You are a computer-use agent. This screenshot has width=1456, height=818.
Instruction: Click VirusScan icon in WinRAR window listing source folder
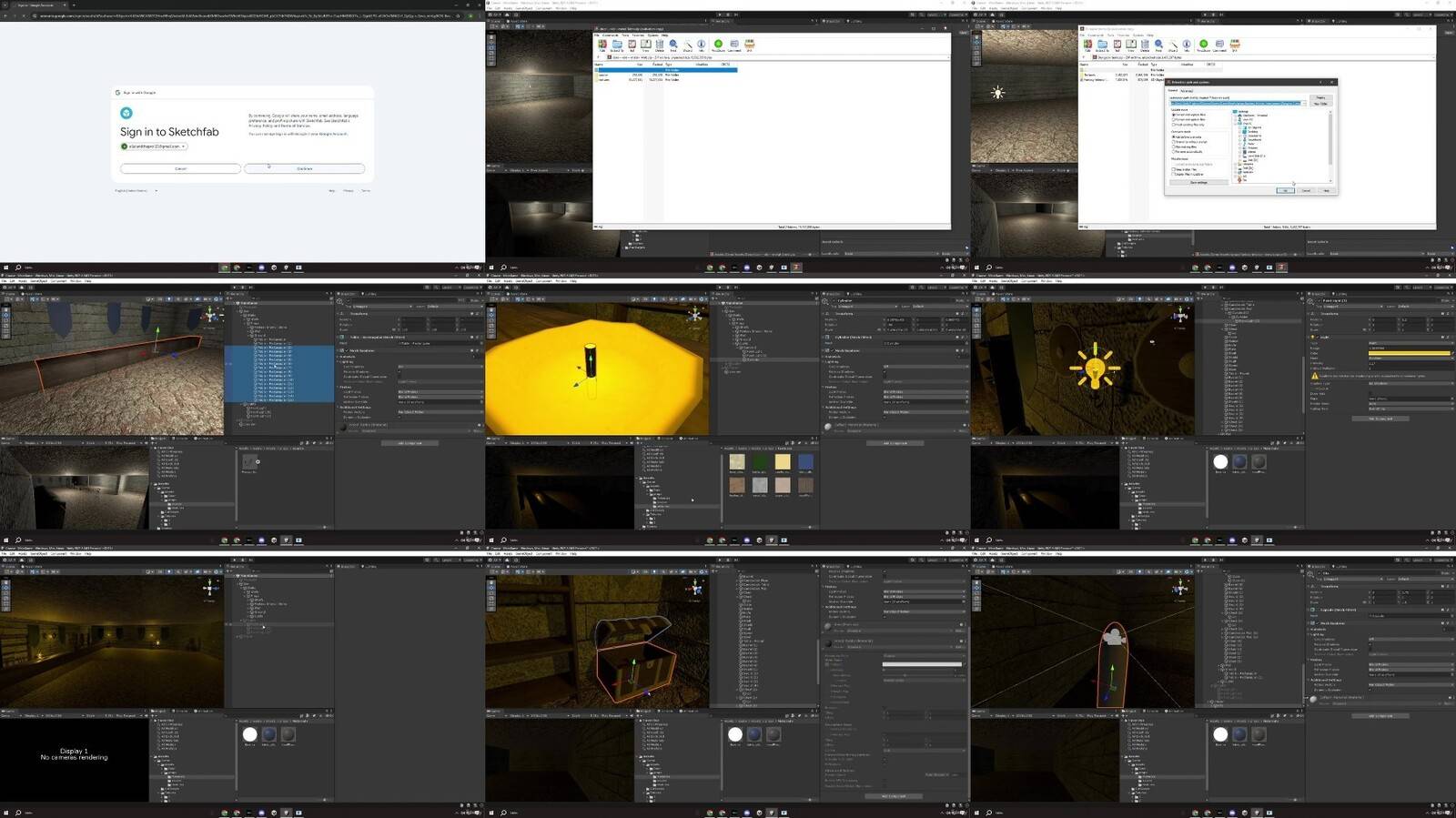click(x=718, y=45)
